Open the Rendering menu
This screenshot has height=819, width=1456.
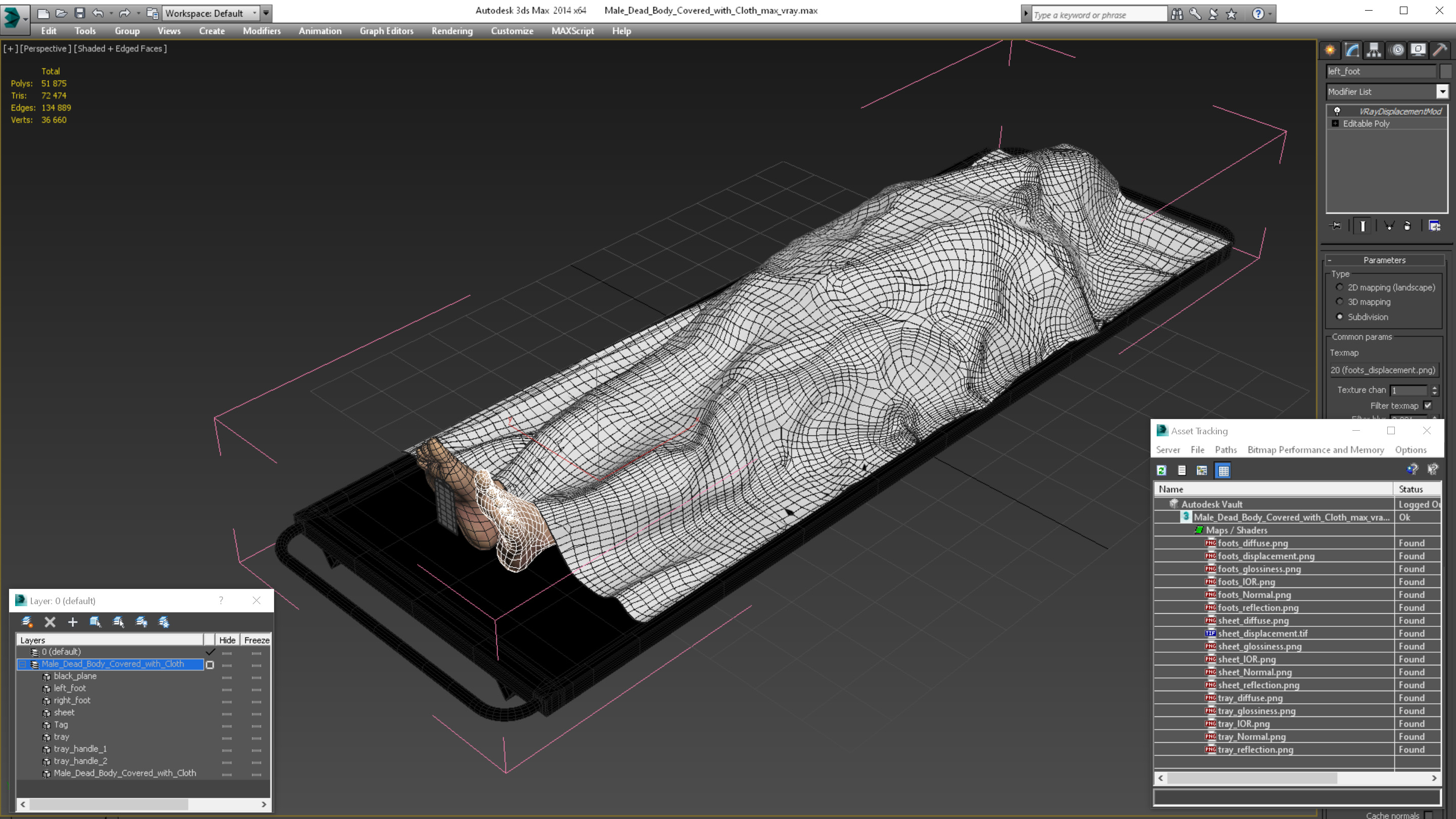tap(451, 31)
